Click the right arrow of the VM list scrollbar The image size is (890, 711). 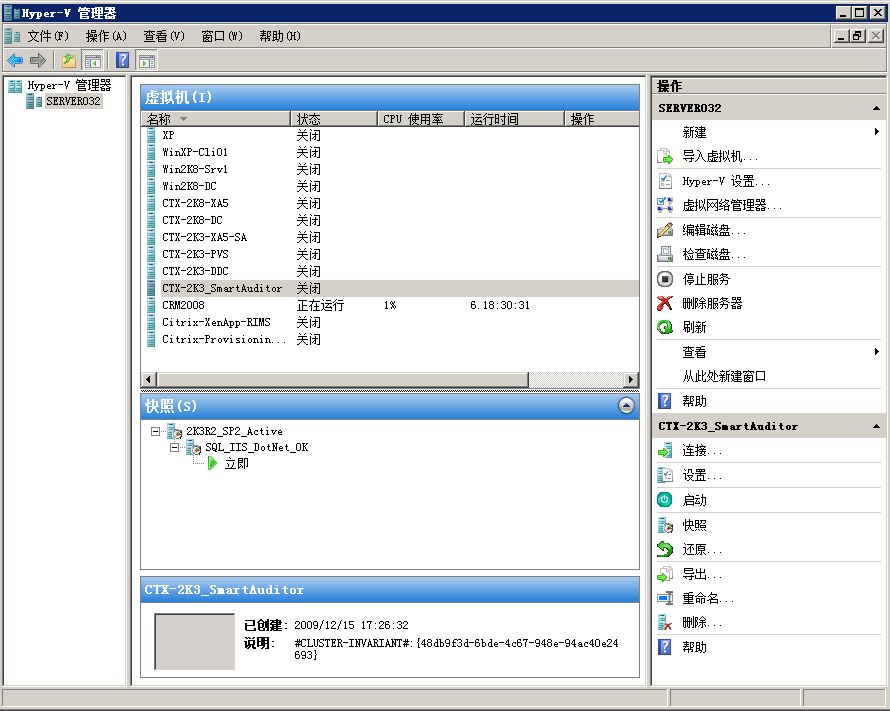pyautogui.click(x=631, y=379)
